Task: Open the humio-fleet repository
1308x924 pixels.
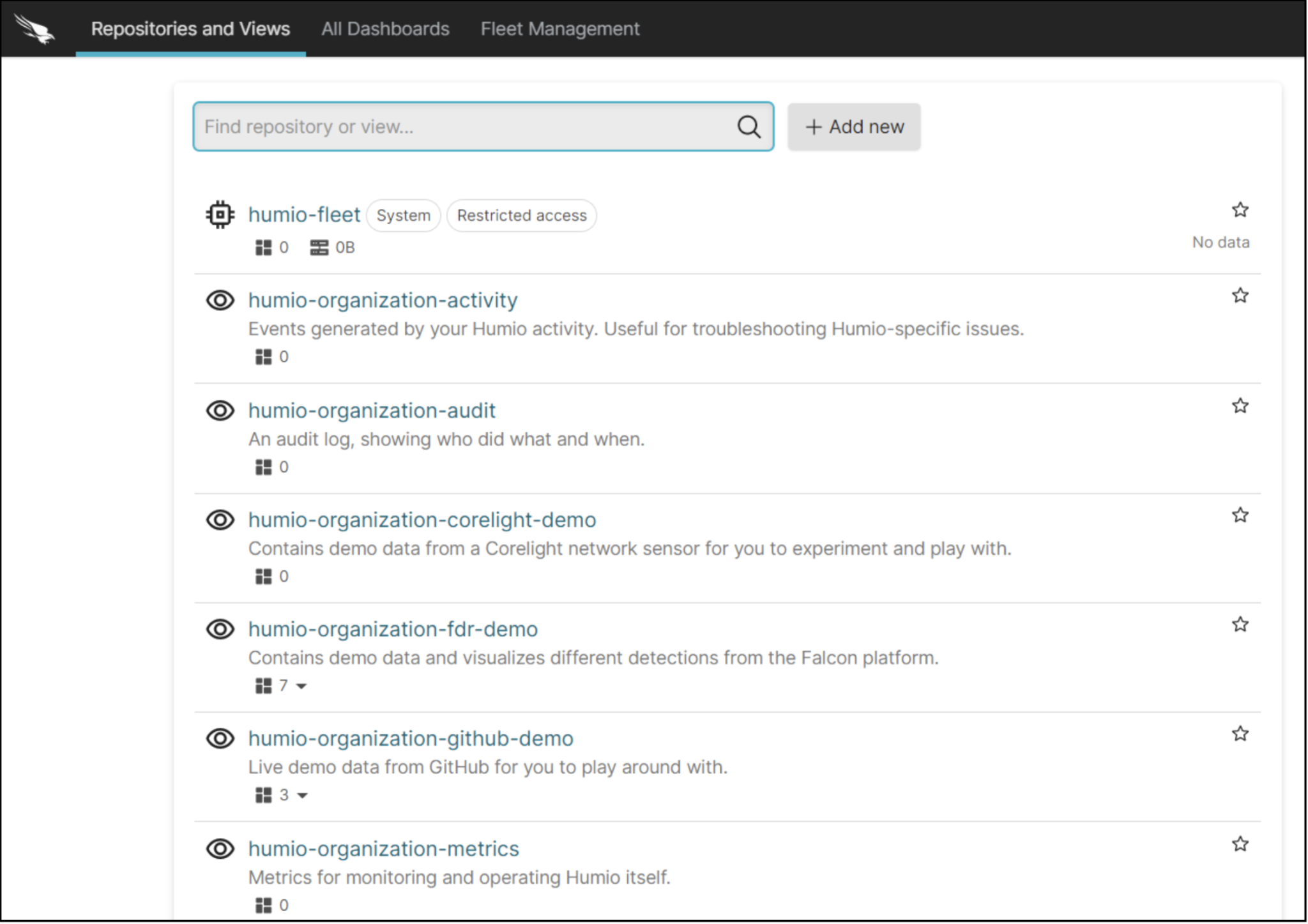Action: pos(304,215)
